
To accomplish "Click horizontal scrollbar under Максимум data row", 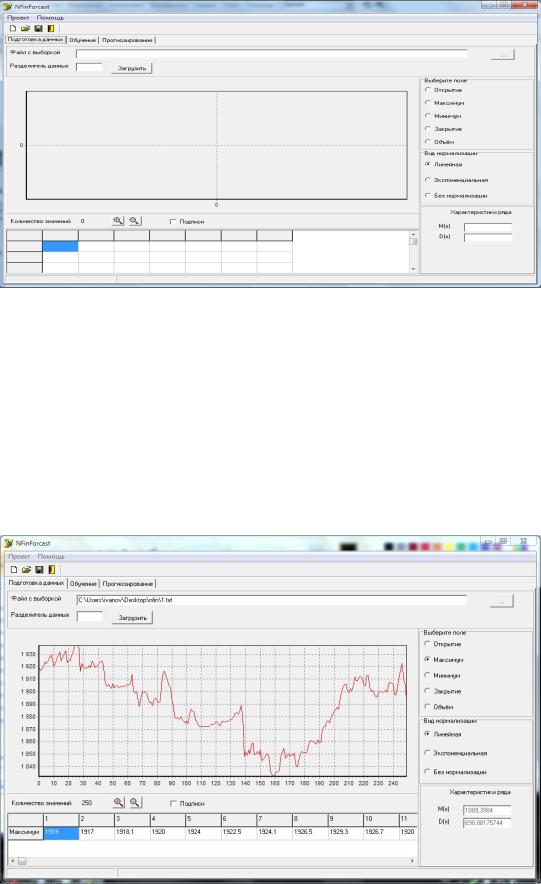I will click(213, 861).
